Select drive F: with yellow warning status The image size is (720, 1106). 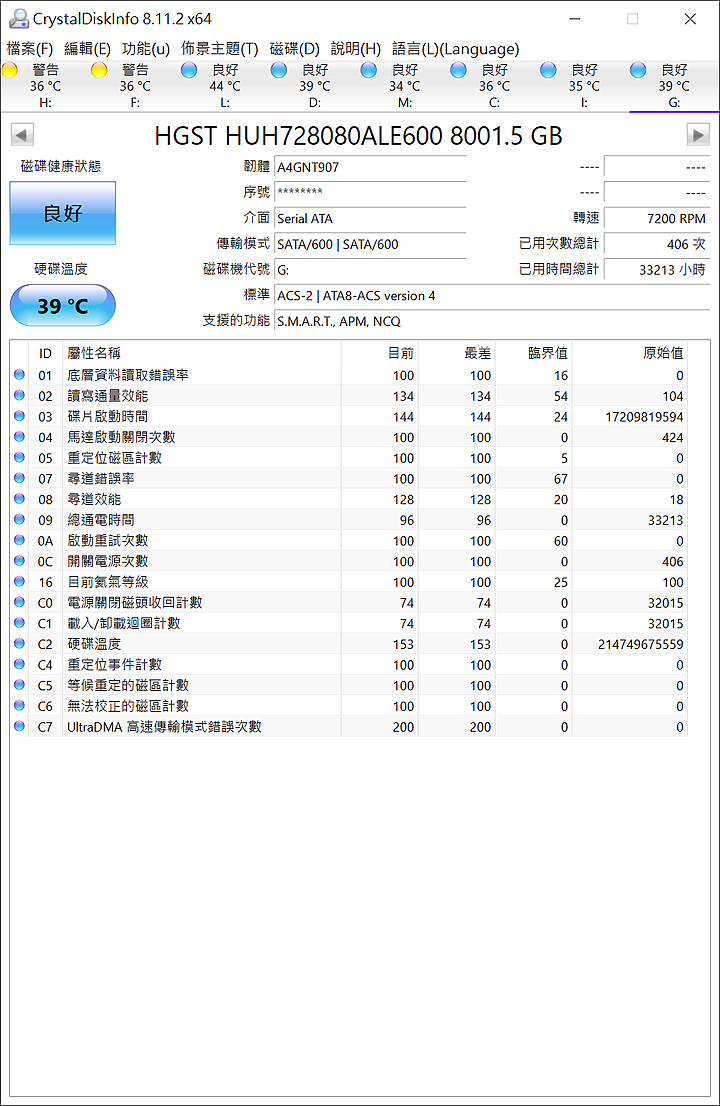(x=135, y=86)
